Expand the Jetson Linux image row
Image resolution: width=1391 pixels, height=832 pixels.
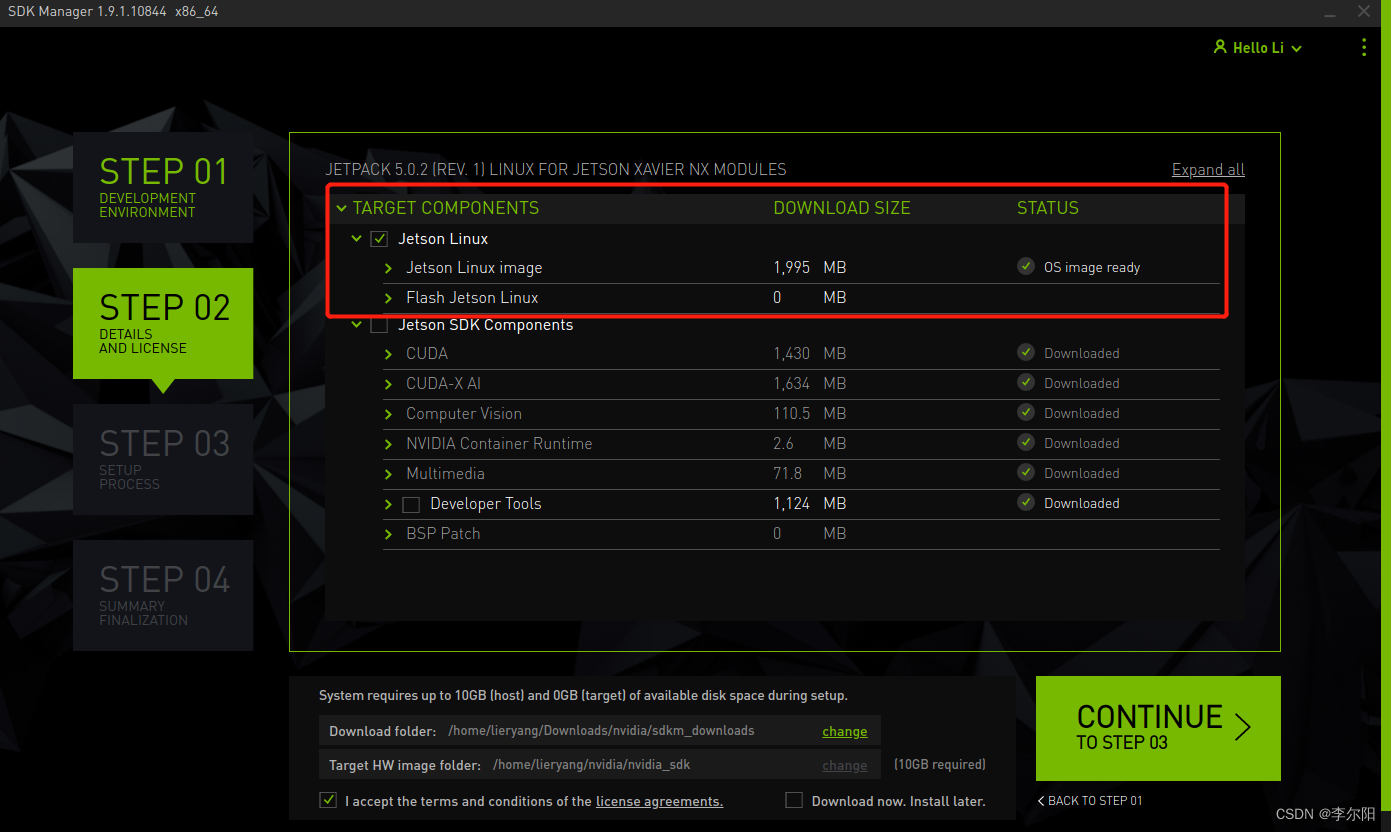pos(388,268)
